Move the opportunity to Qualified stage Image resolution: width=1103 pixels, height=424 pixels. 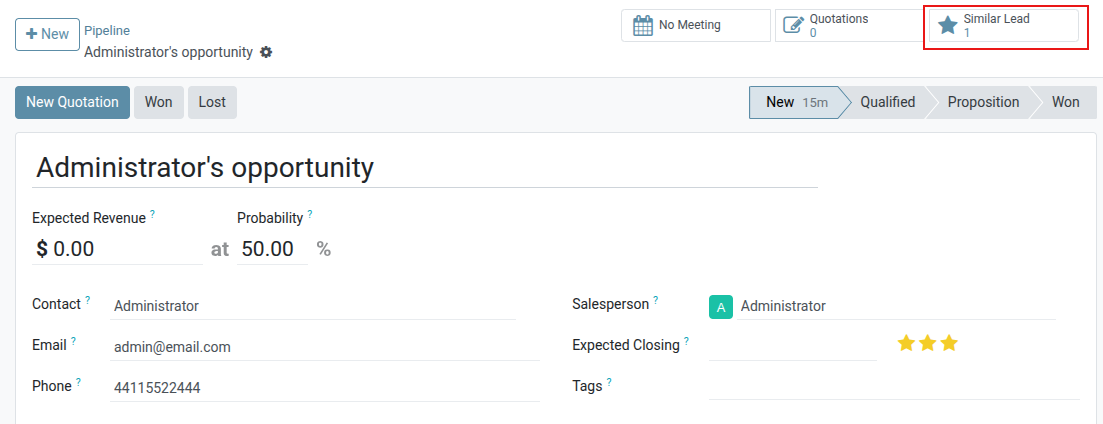click(887, 102)
